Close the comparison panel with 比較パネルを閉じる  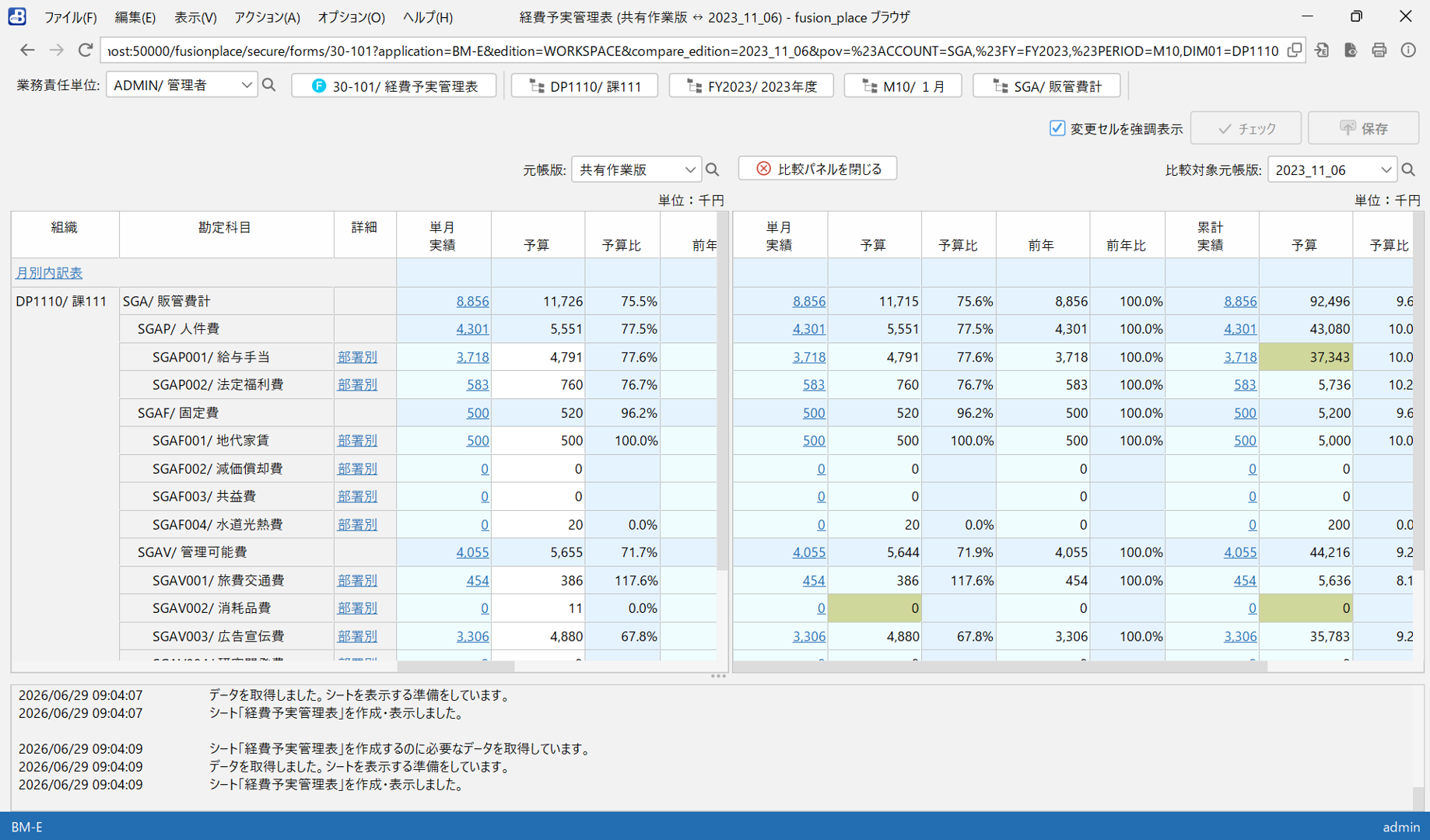pyautogui.click(x=818, y=169)
